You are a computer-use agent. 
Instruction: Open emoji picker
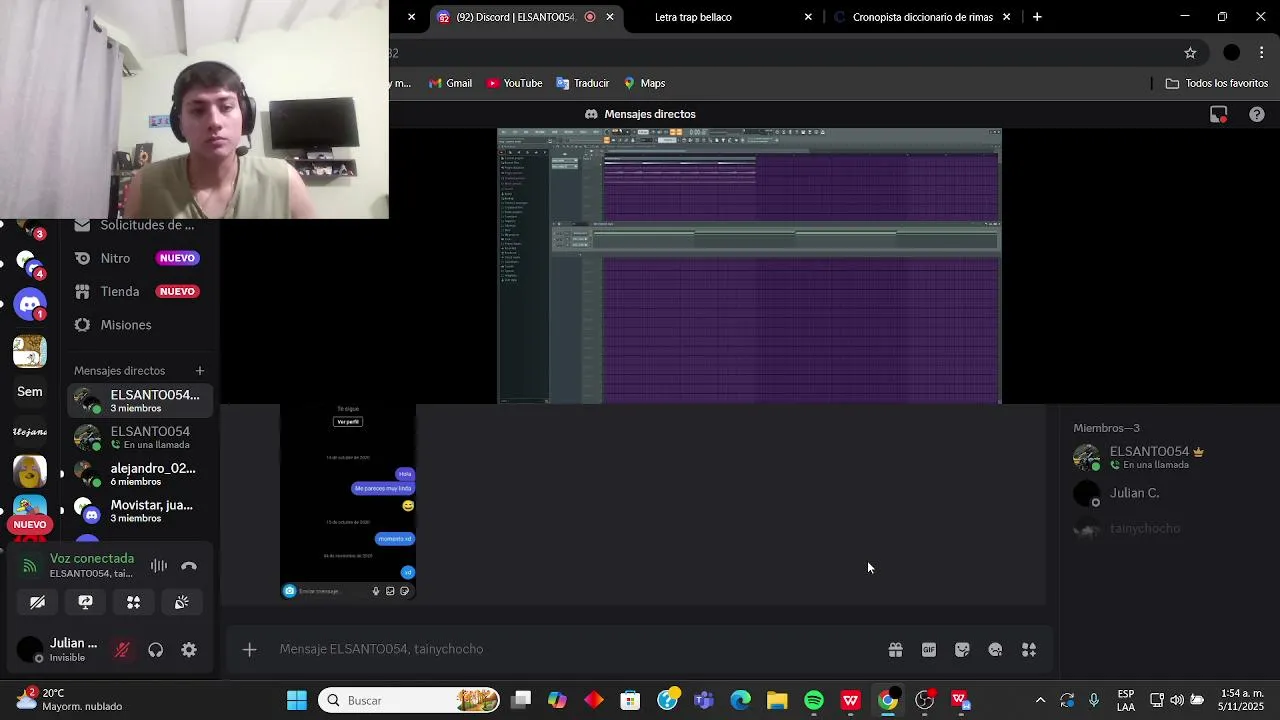click(x=995, y=650)
